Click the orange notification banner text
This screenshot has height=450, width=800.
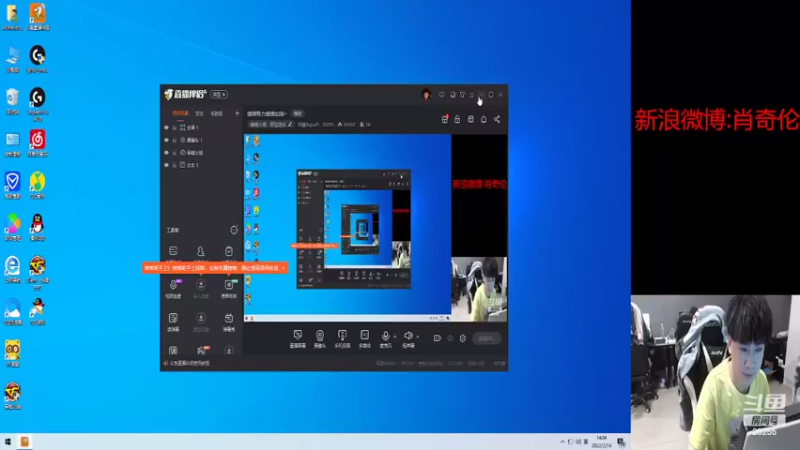[211, 268]
